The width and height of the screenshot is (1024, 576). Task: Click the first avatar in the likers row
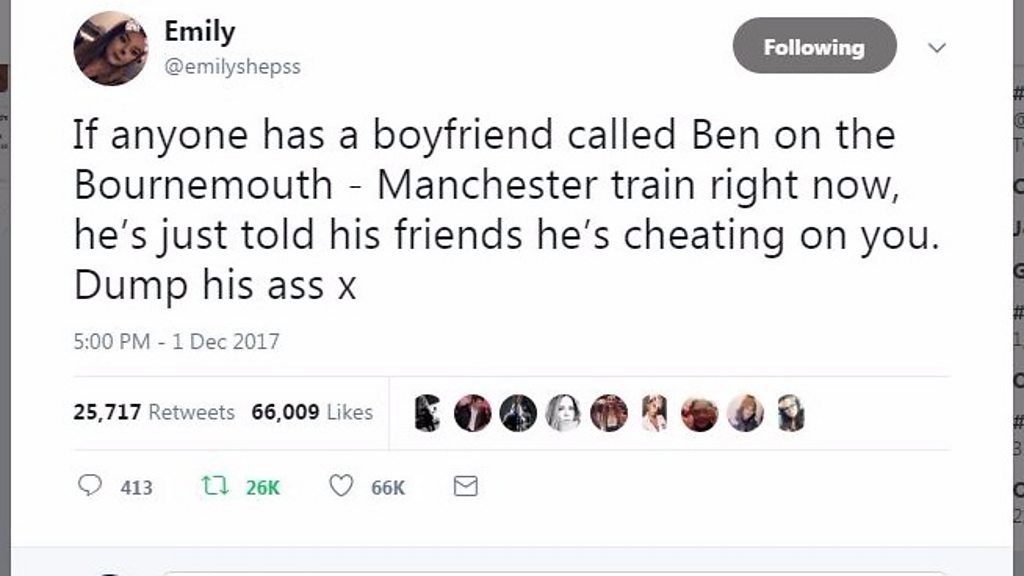pos(427,412)
